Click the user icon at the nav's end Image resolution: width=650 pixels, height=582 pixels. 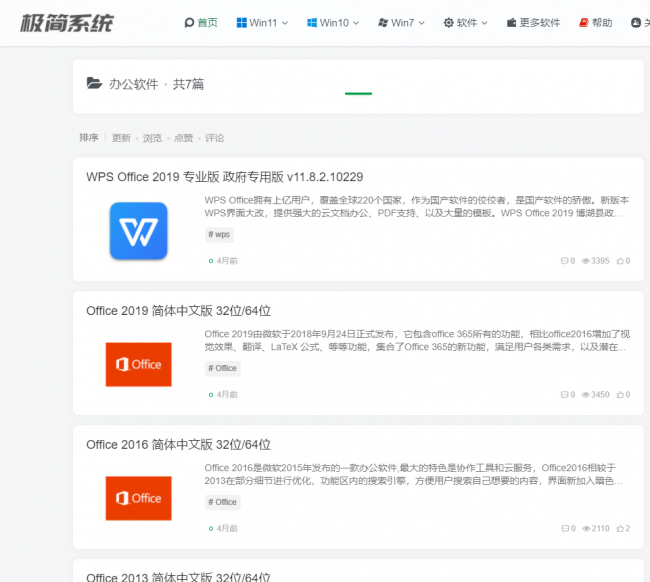point(636,23)
